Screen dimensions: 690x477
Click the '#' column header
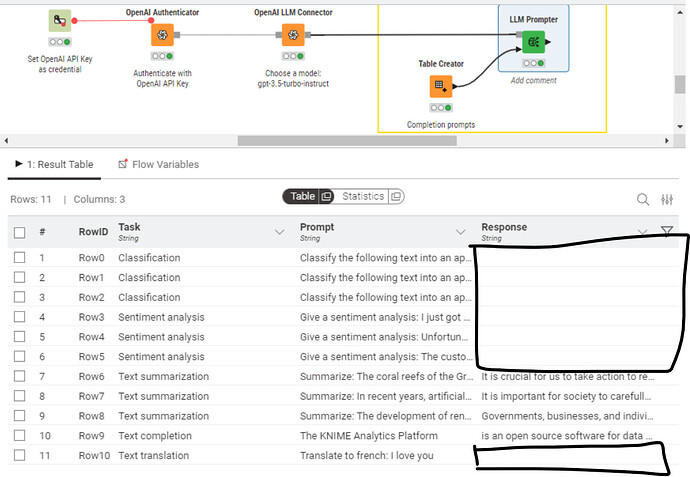click(x=42, y=232)
